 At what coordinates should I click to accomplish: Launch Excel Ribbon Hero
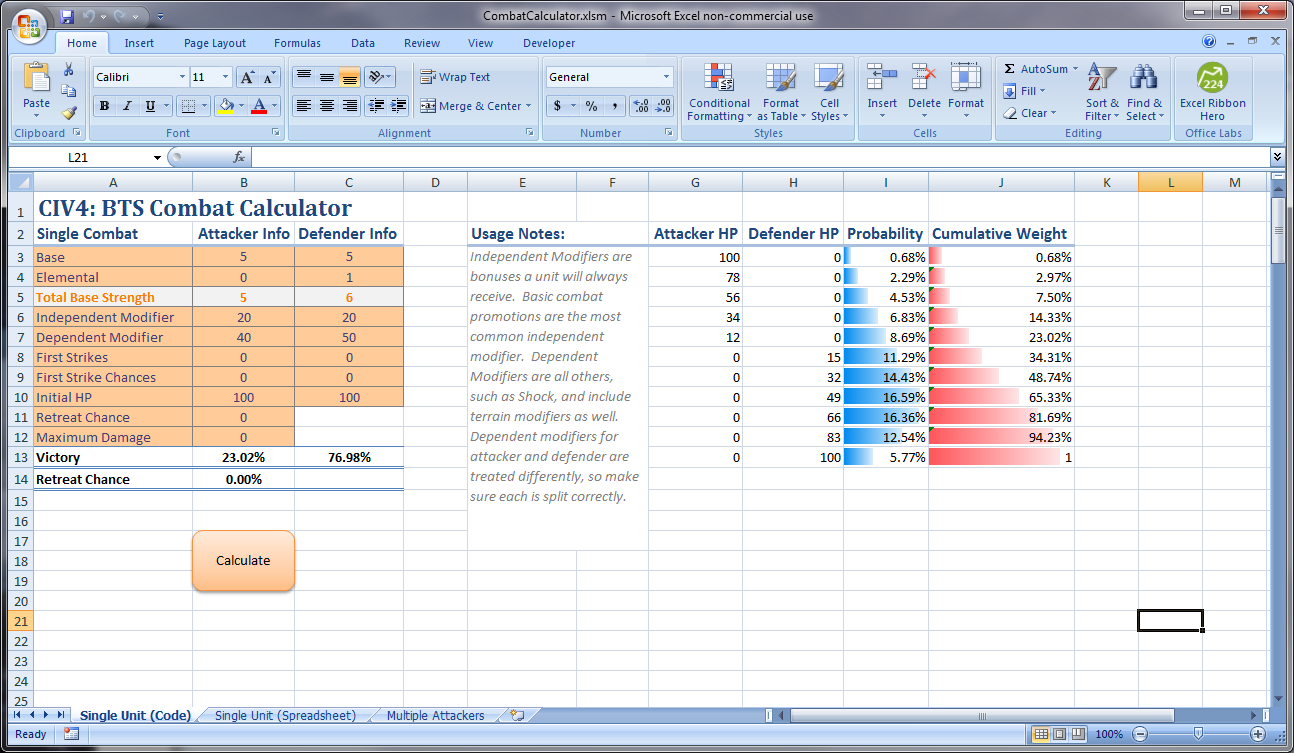(x=1212, y=91)
